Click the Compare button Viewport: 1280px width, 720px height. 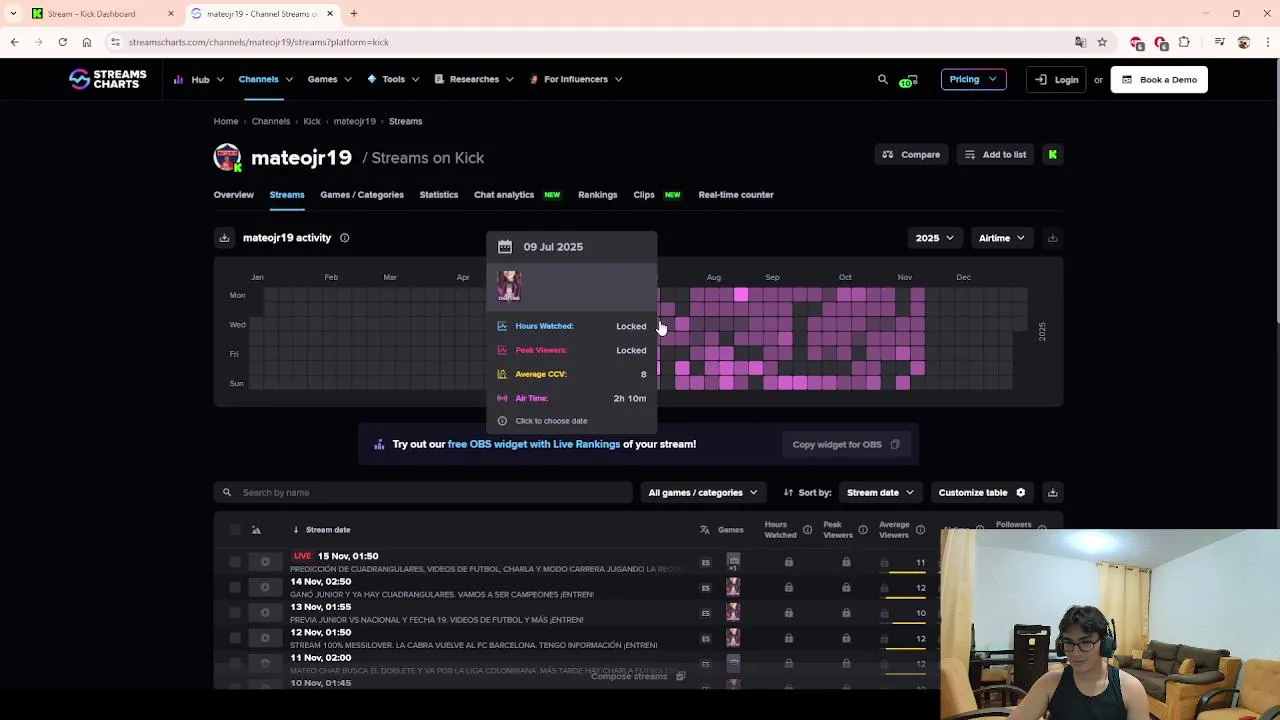[911, 154]
